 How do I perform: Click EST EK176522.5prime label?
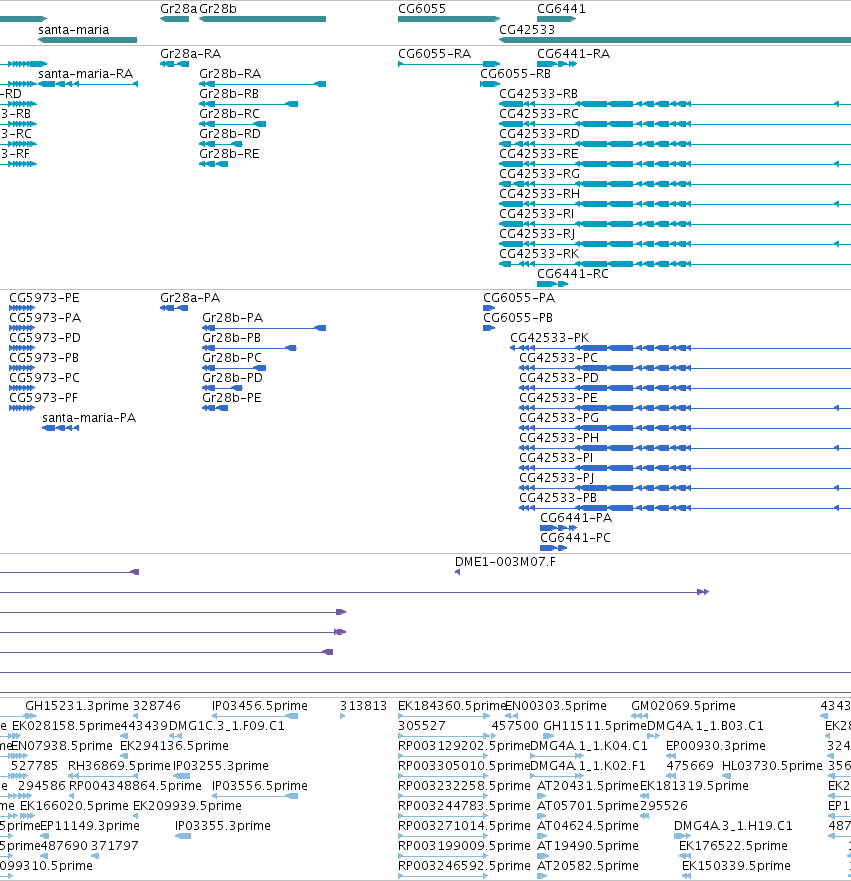733,846
